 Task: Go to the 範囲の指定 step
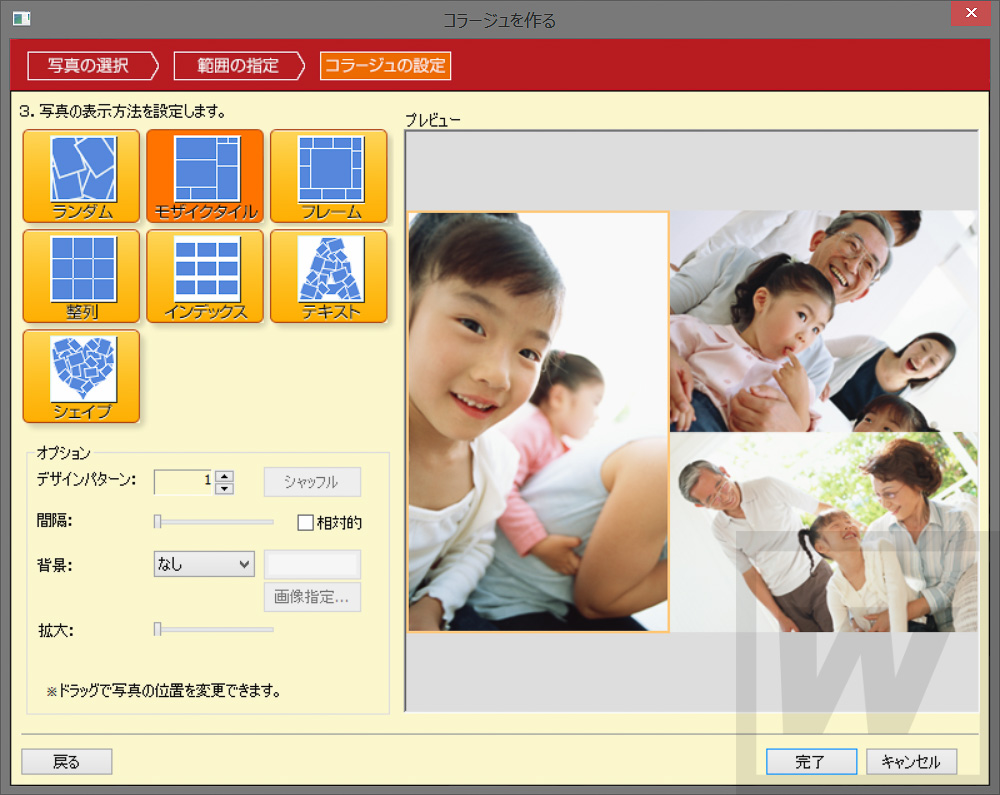click(x=239, y=66)
